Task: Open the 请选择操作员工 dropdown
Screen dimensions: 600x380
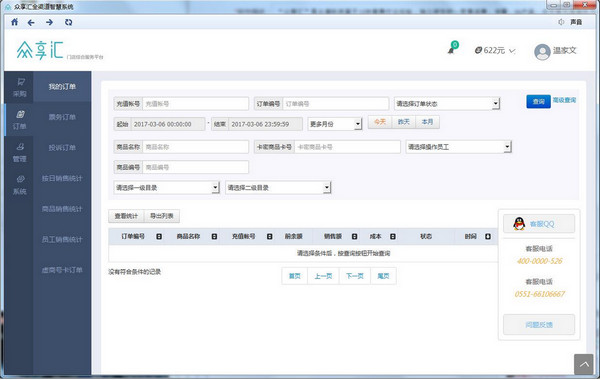Action: [x=458, y=147]
